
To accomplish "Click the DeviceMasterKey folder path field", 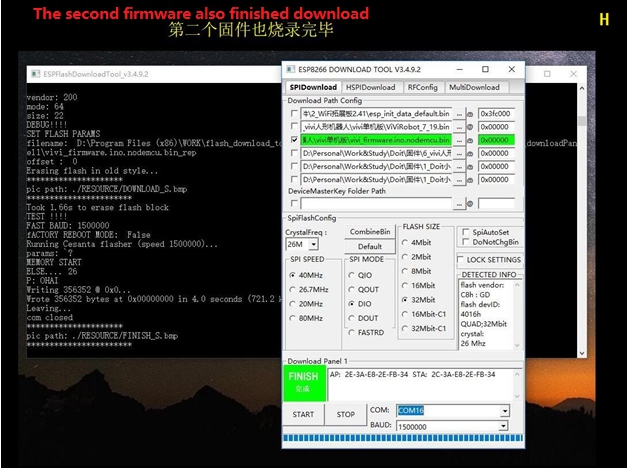I will tap(376, 204).
